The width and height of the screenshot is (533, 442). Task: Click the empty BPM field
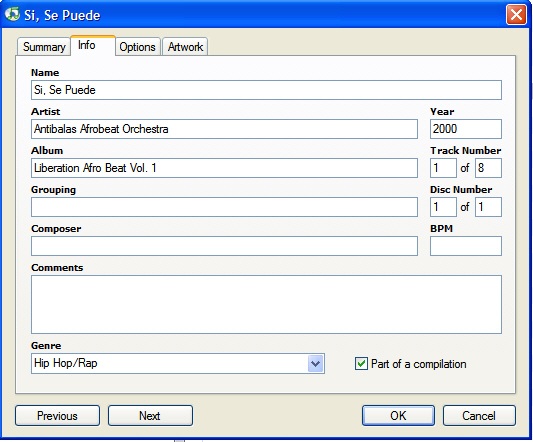coord(466,246)
